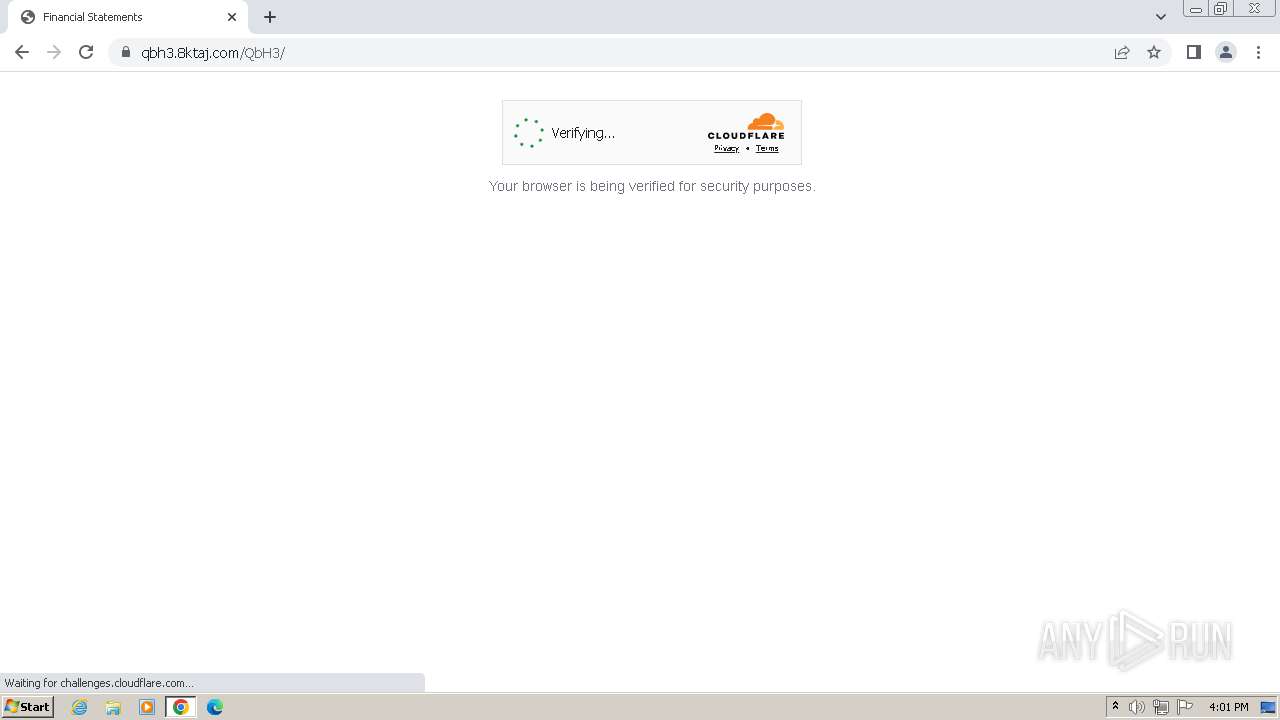Go back using the browser back arrow
The width and height of the screenshot is (1280, 720).
pyautogui.click(x=22, y=52)
